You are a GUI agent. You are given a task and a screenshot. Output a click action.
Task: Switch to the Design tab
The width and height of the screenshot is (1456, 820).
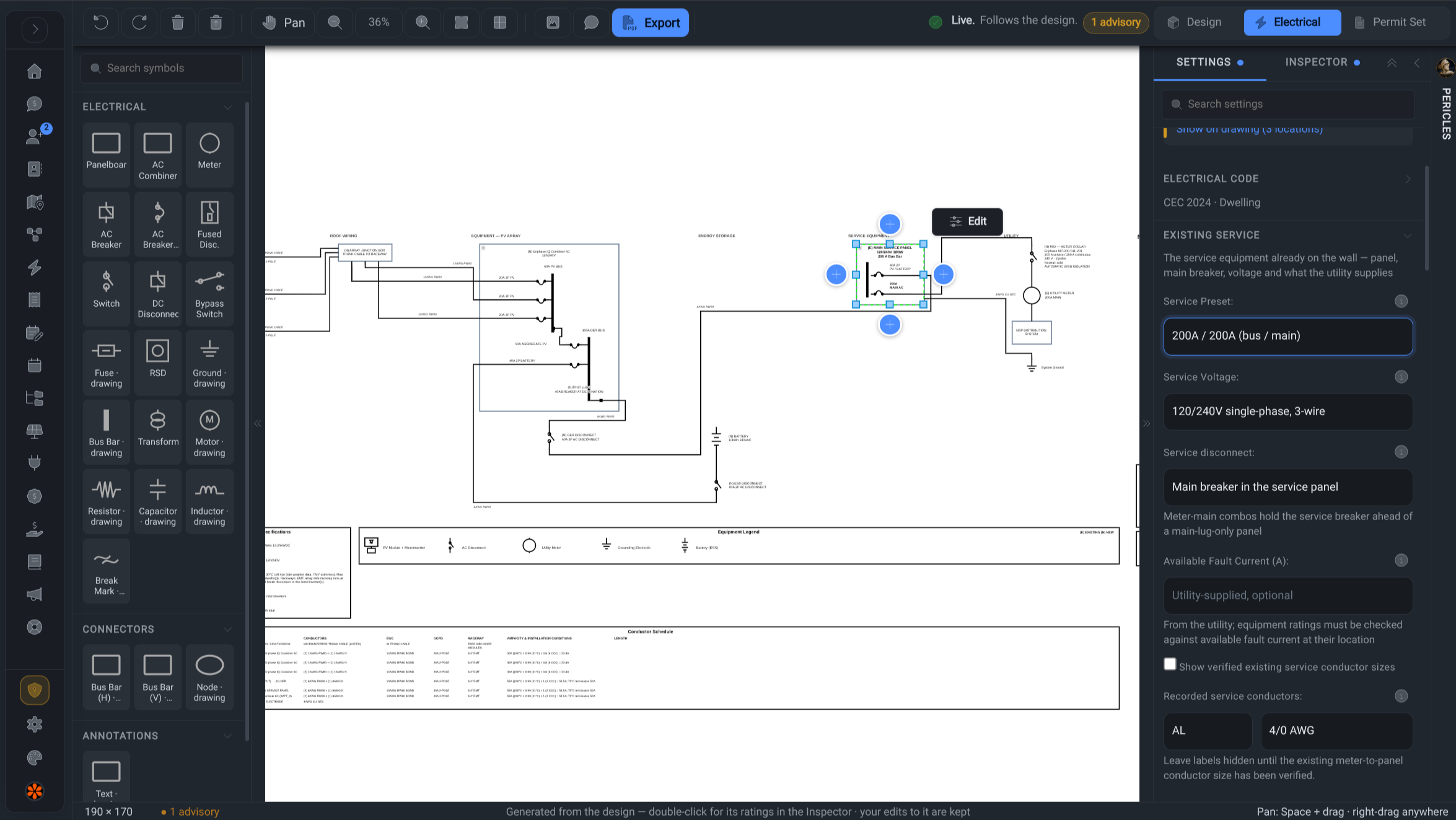coord(1195,23)
